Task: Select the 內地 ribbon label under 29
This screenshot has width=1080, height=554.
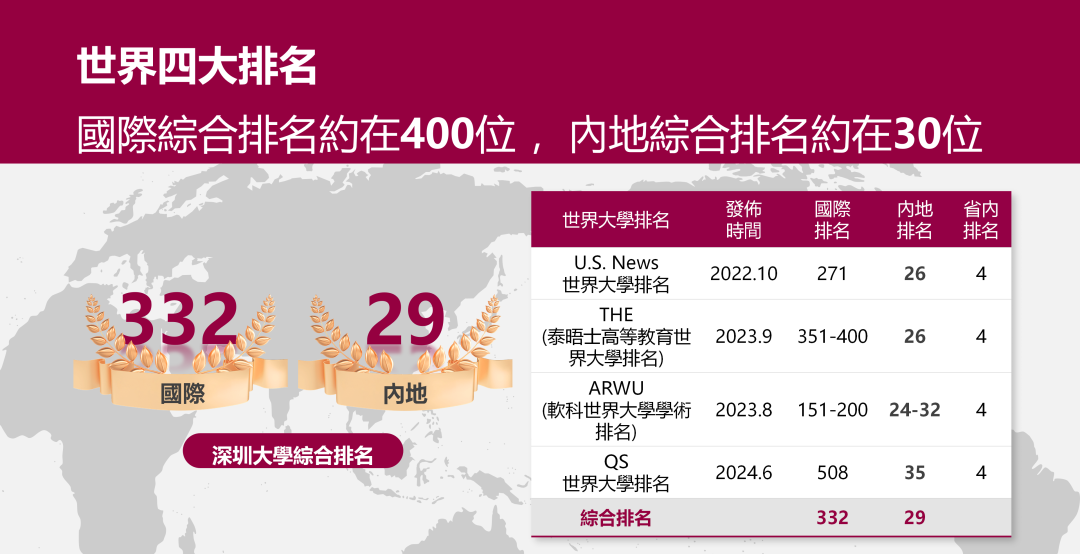Action: 405,394
